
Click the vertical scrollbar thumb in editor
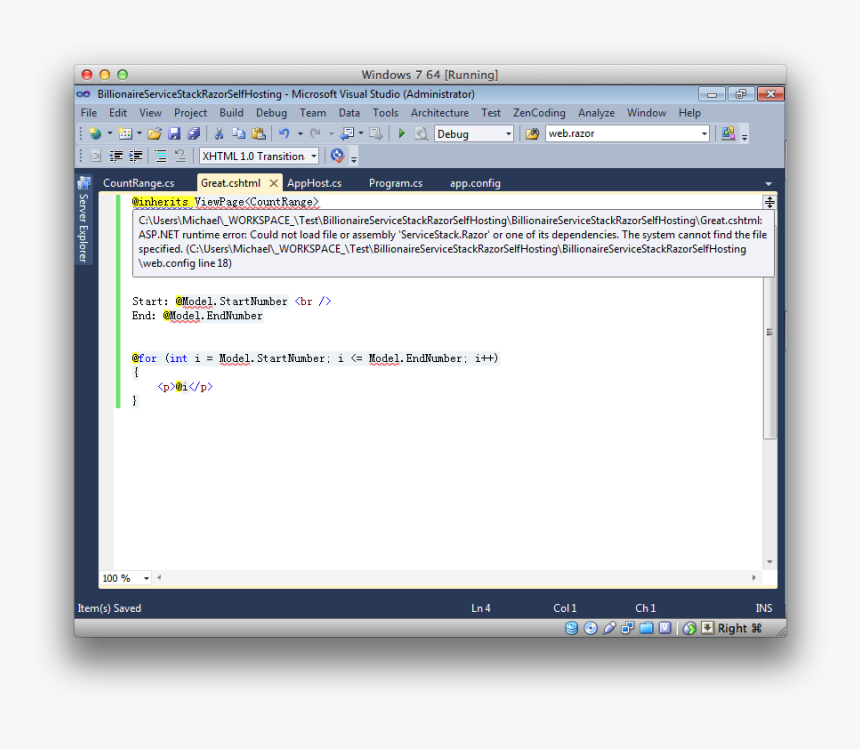point(770,332)
